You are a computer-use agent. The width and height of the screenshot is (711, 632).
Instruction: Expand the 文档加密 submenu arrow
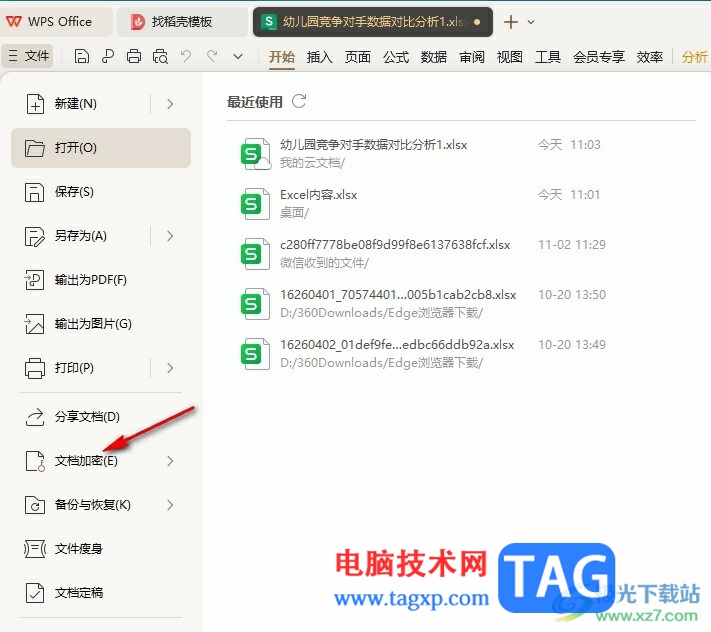click(170, 461)
